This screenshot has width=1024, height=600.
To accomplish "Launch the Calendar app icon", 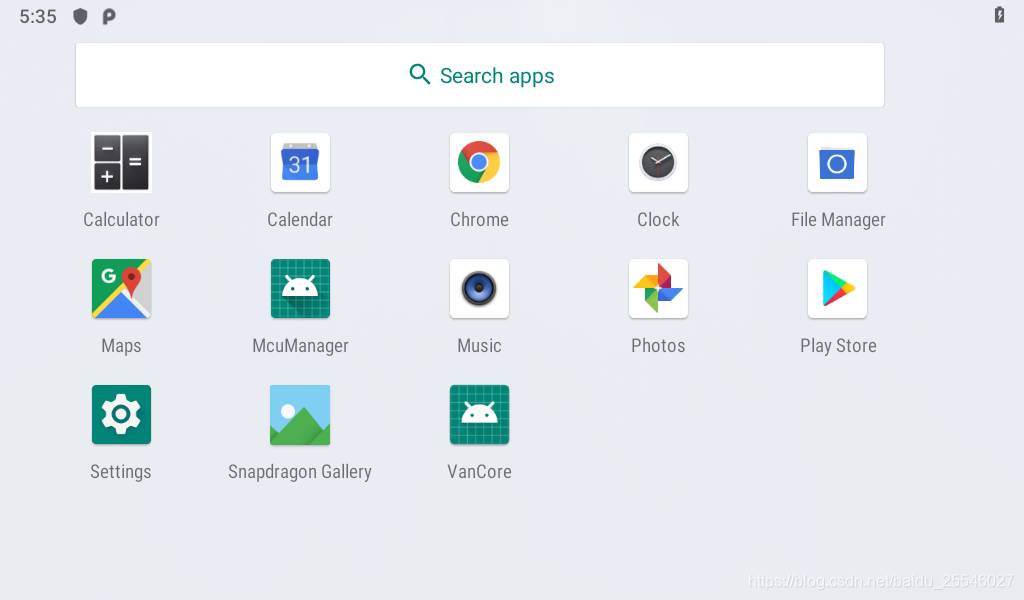I will tap(300, 163).
